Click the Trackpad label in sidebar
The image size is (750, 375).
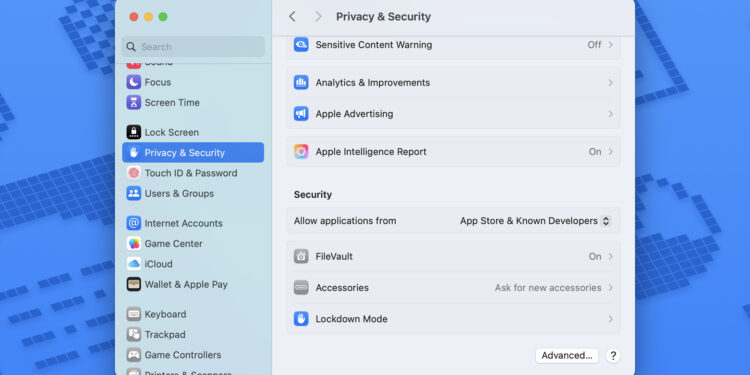coord(165,334)
